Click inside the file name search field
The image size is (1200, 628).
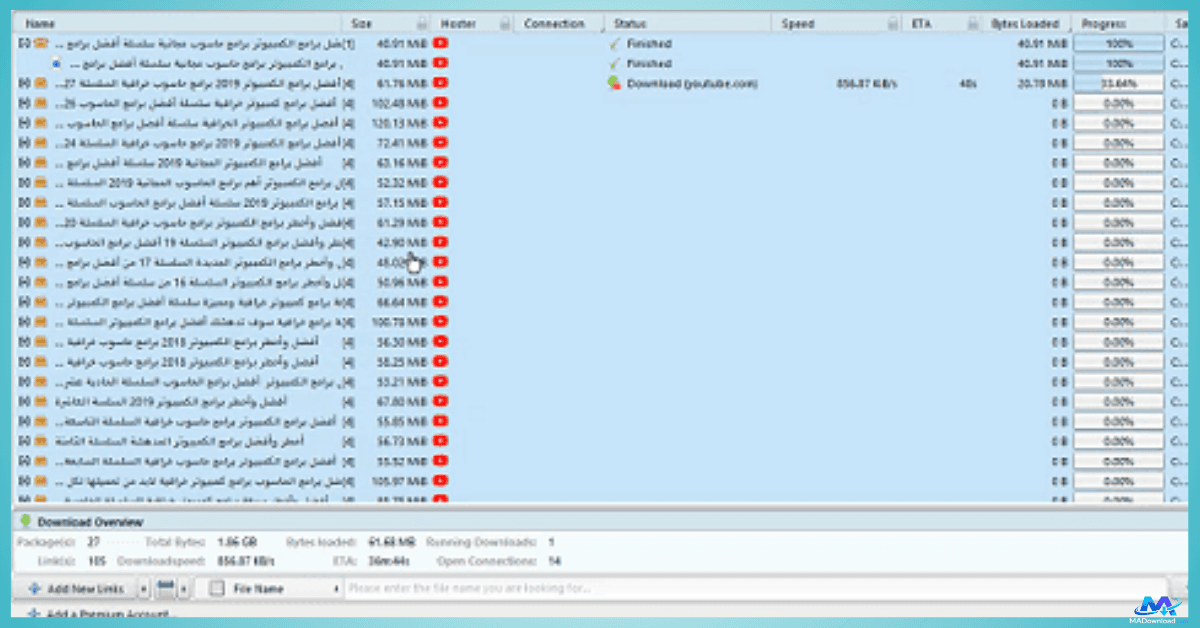500,588
